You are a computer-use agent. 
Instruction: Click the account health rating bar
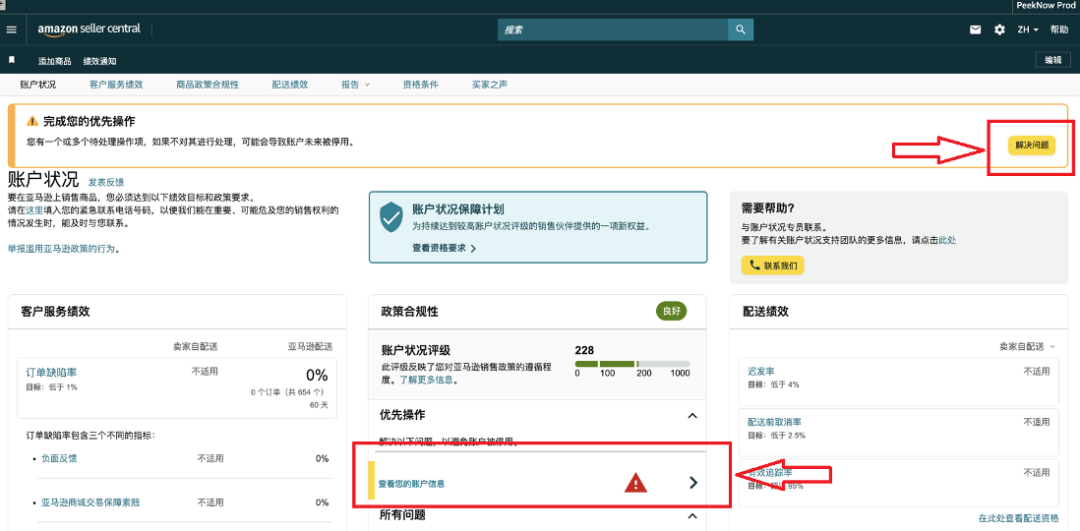632,363
